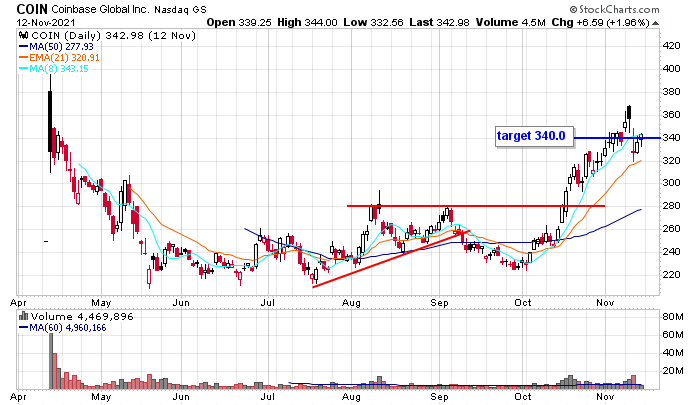Click the 360 price axis label

click(x=672, y=115)
